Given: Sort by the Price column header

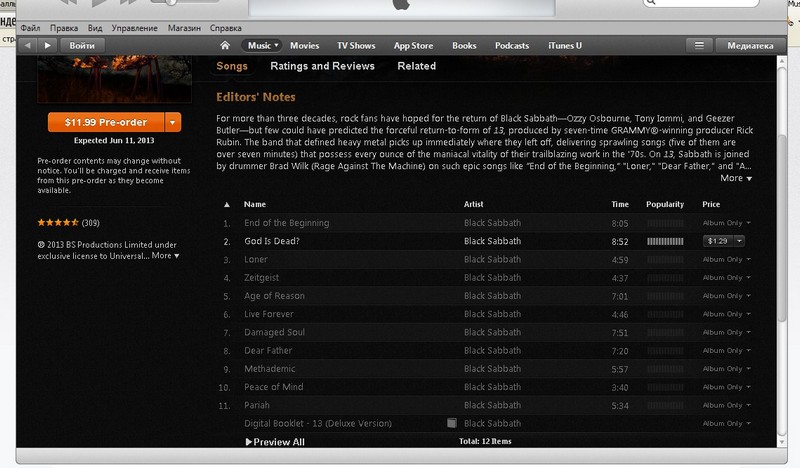Looking at the screenshot, I should 711,204.
